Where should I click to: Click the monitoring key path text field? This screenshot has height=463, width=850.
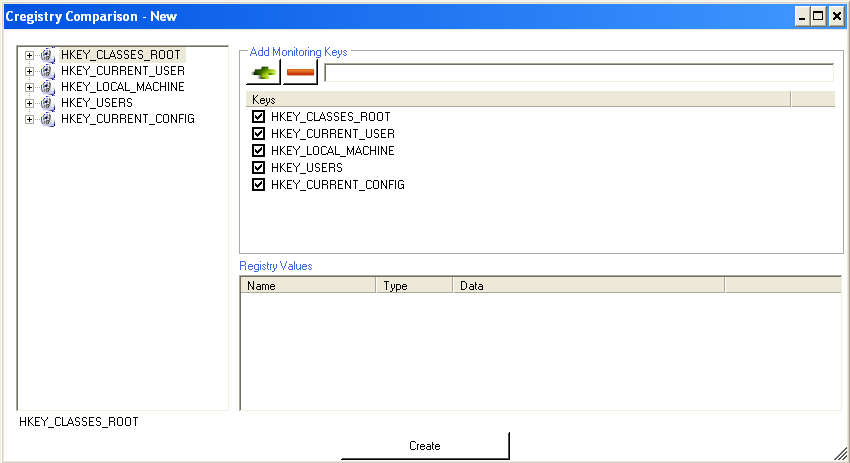[x=578, y=73]
